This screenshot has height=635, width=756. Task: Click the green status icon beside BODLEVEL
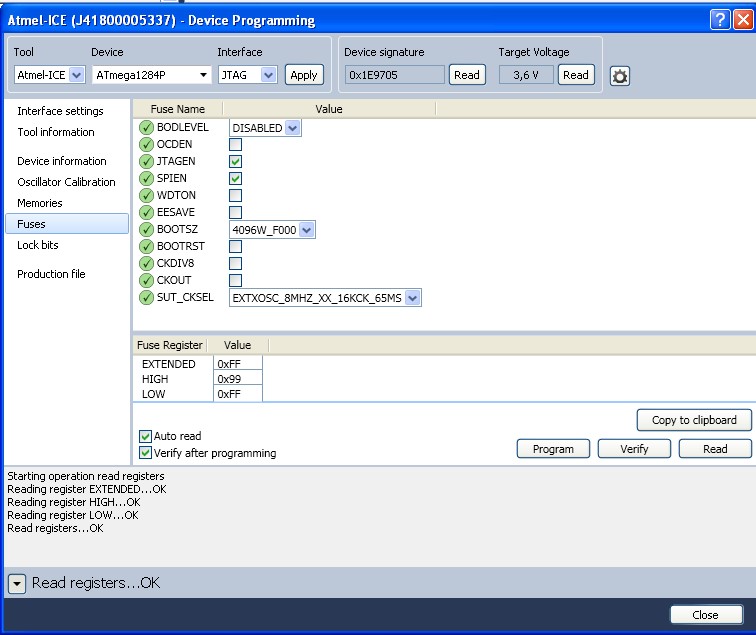click(146, 128)
